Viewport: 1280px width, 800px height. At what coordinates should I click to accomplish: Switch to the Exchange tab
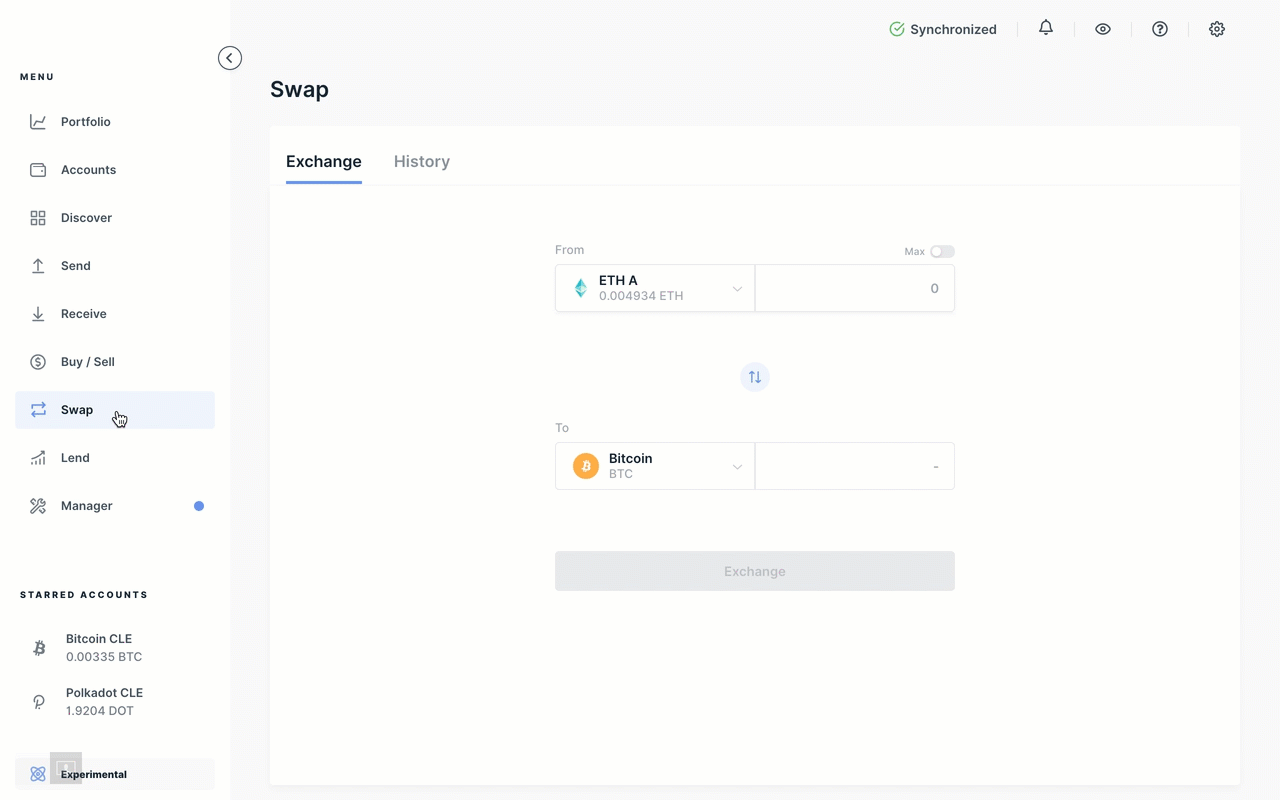click(x=324, y=161)
